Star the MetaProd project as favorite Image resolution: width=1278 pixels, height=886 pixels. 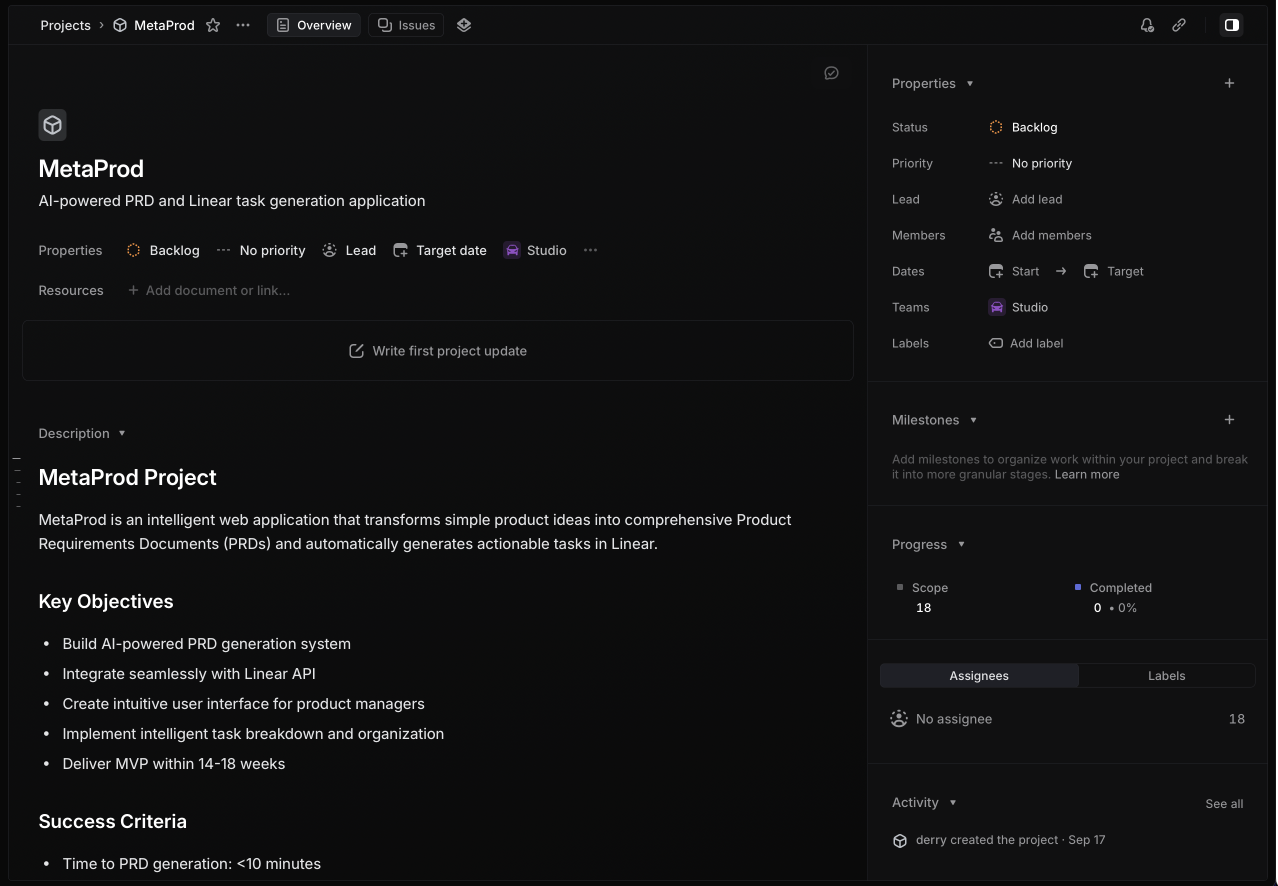point(213,25)
